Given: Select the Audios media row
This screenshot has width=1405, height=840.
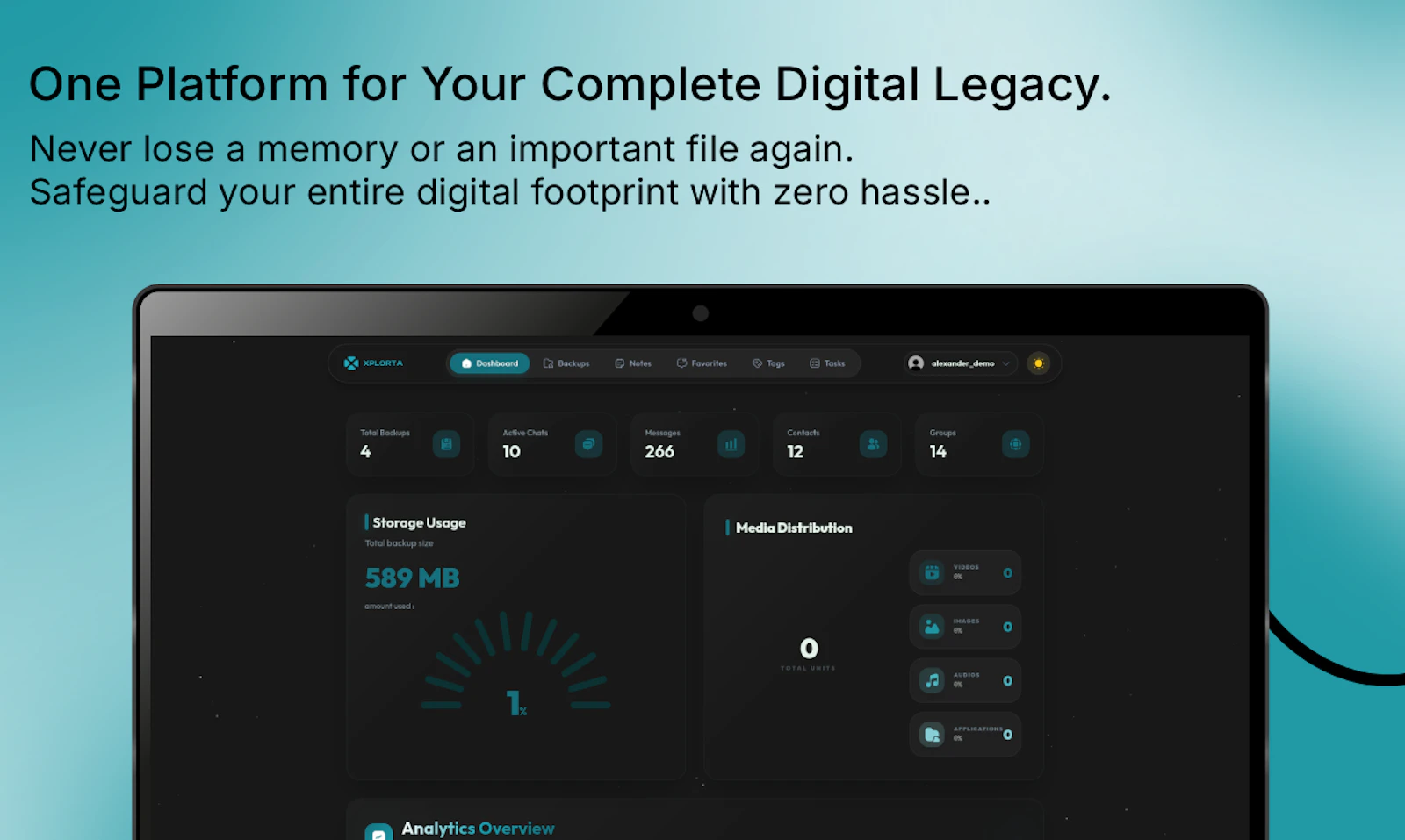Looking at the screenshot, I should tap(965, 680).
